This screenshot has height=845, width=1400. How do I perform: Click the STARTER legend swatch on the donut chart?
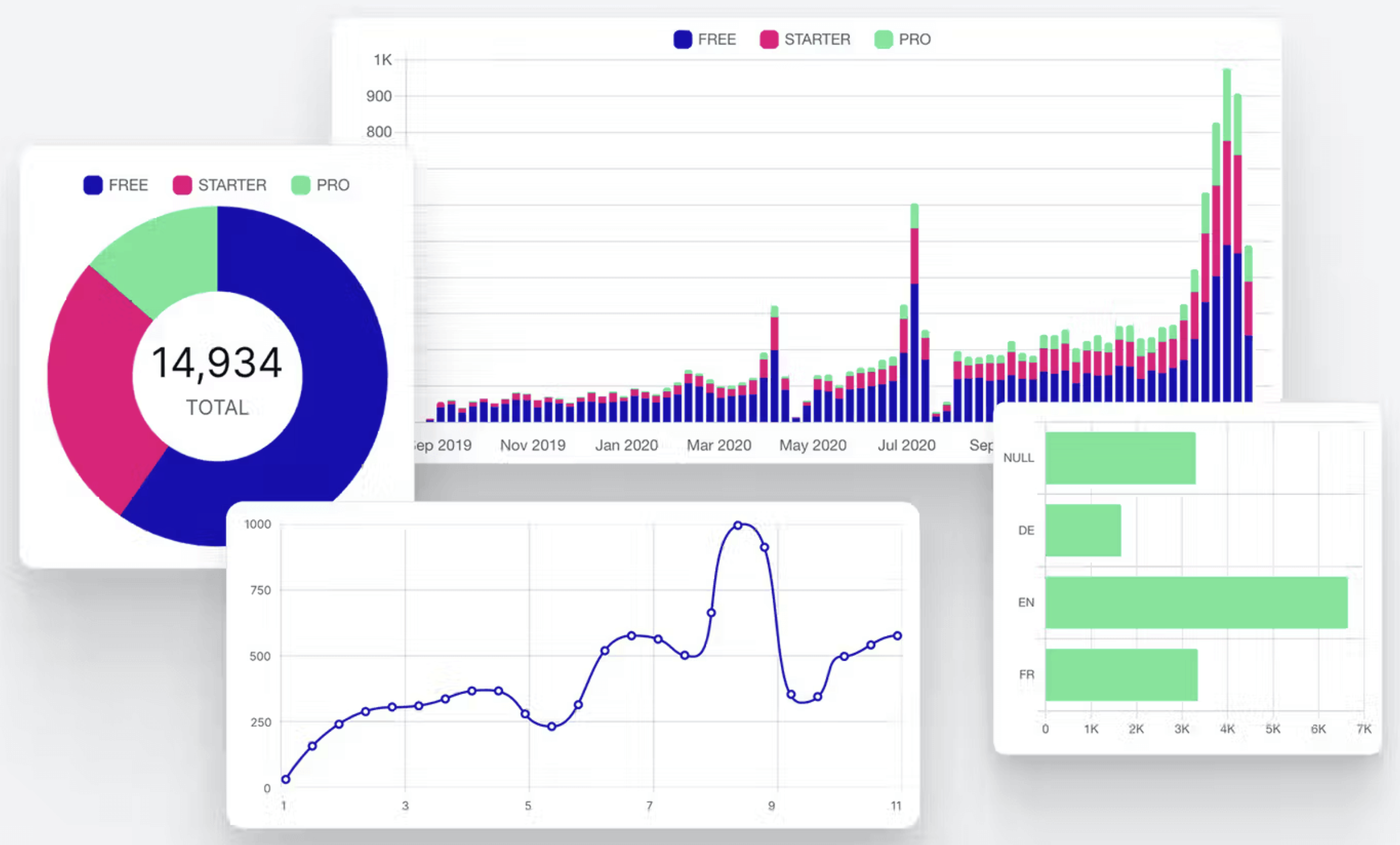181,185
